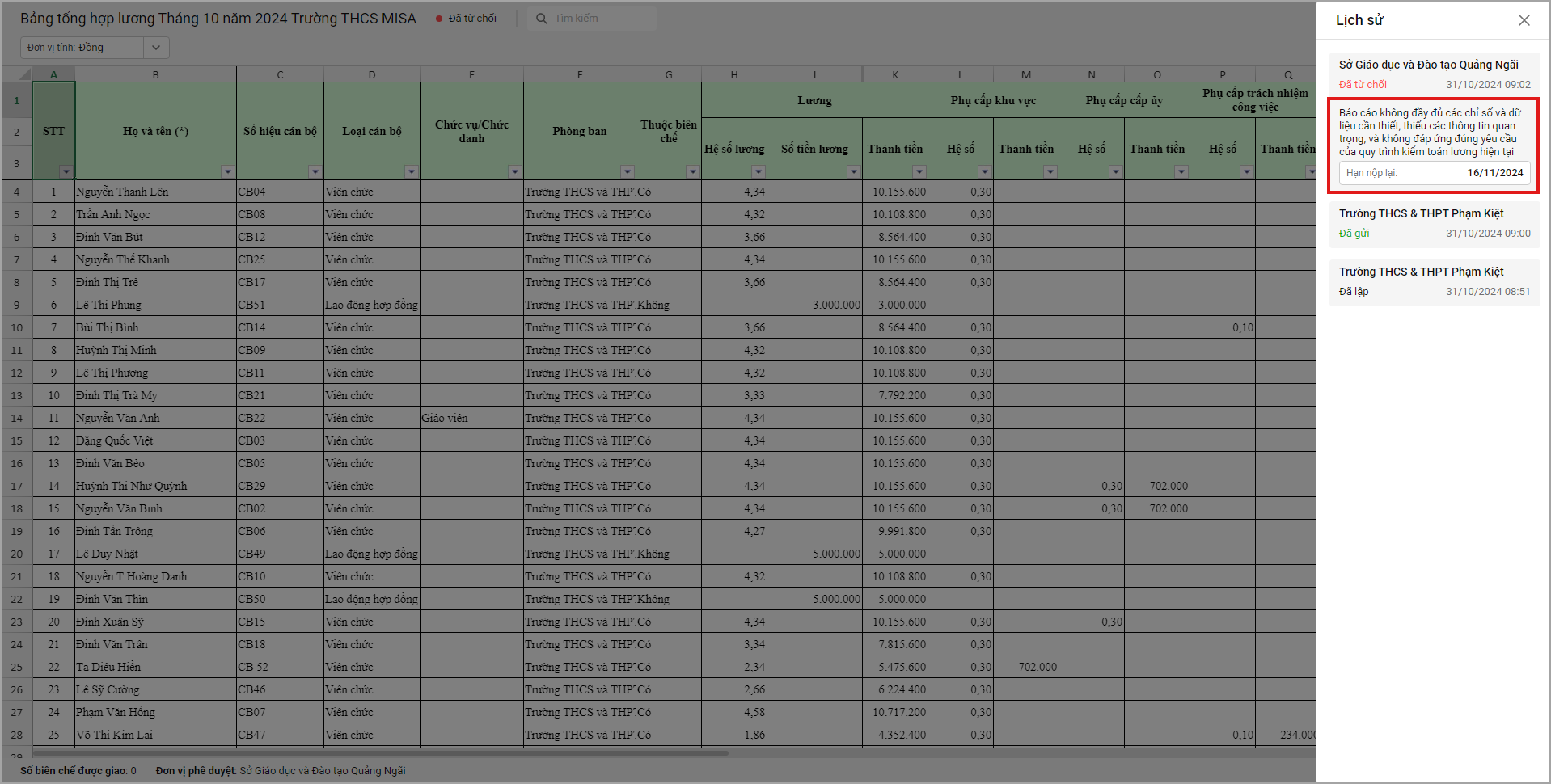Open the Phòng ban filter arrow
The image size is (1551, 784).
[627, 171]
